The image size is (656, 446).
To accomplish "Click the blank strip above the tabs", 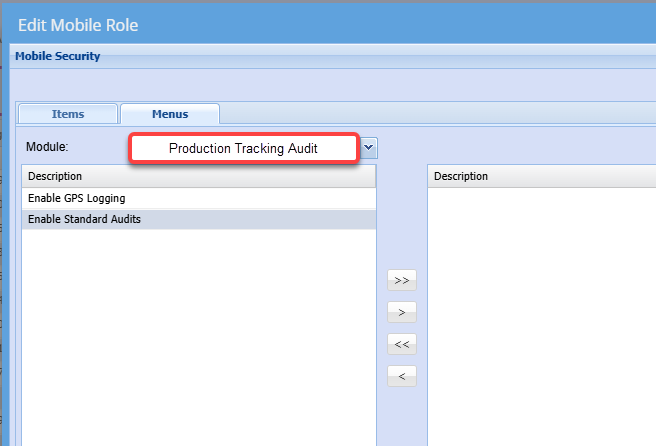I will [330, 84].
